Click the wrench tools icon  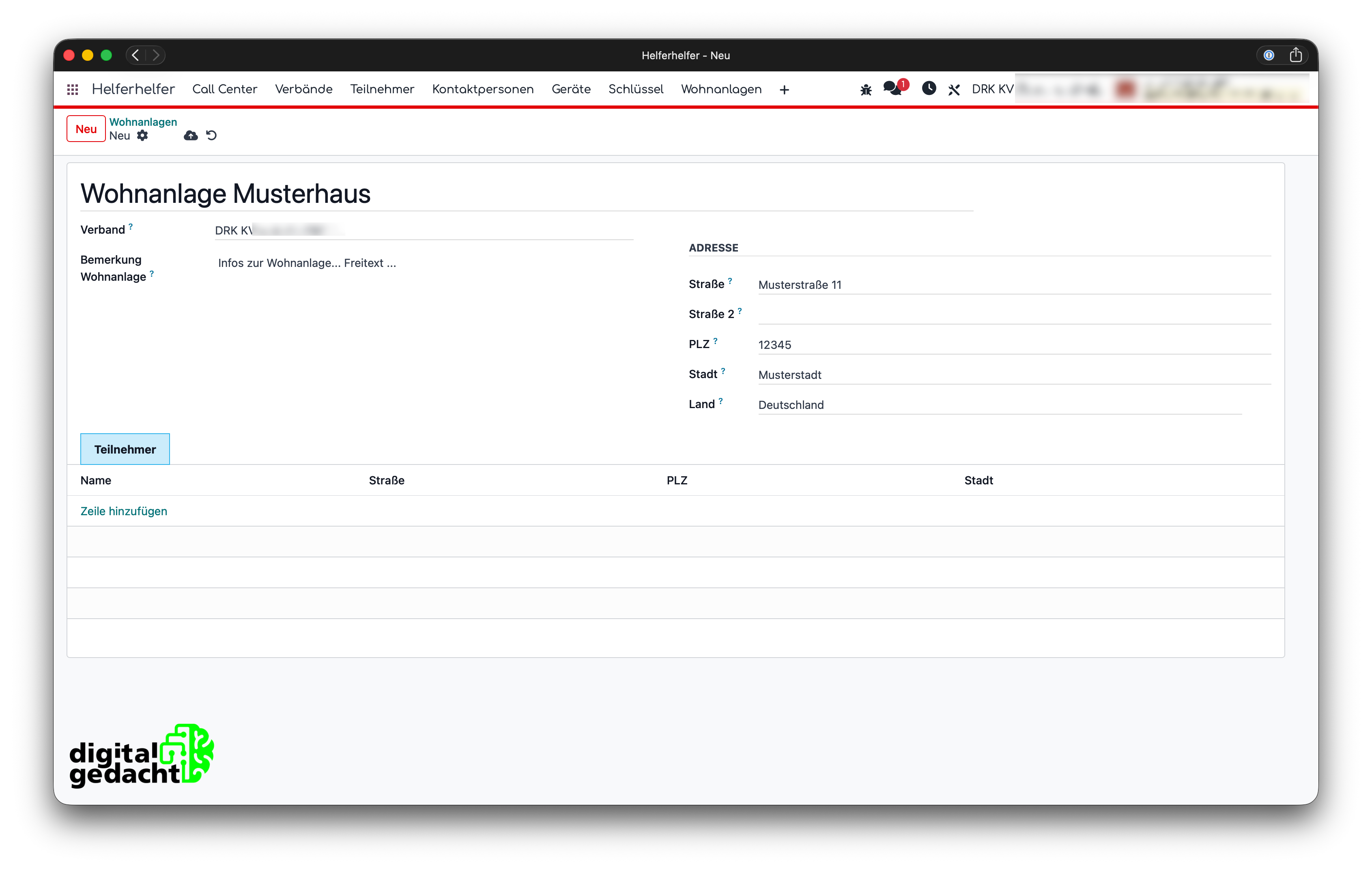954,90
